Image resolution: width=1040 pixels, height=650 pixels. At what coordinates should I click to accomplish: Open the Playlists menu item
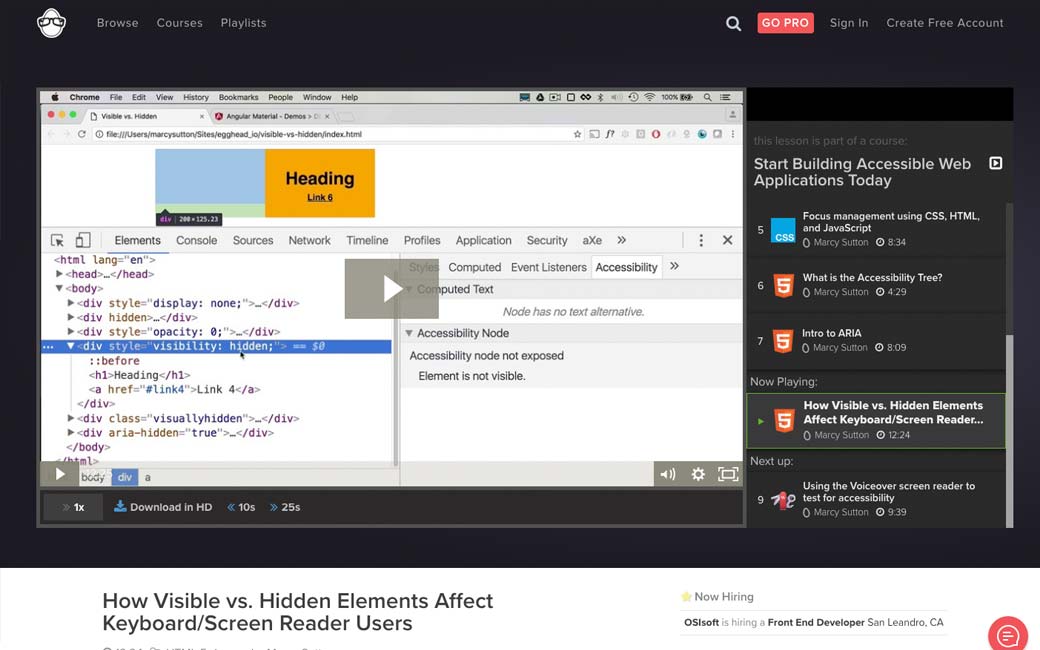click(243, 23)
